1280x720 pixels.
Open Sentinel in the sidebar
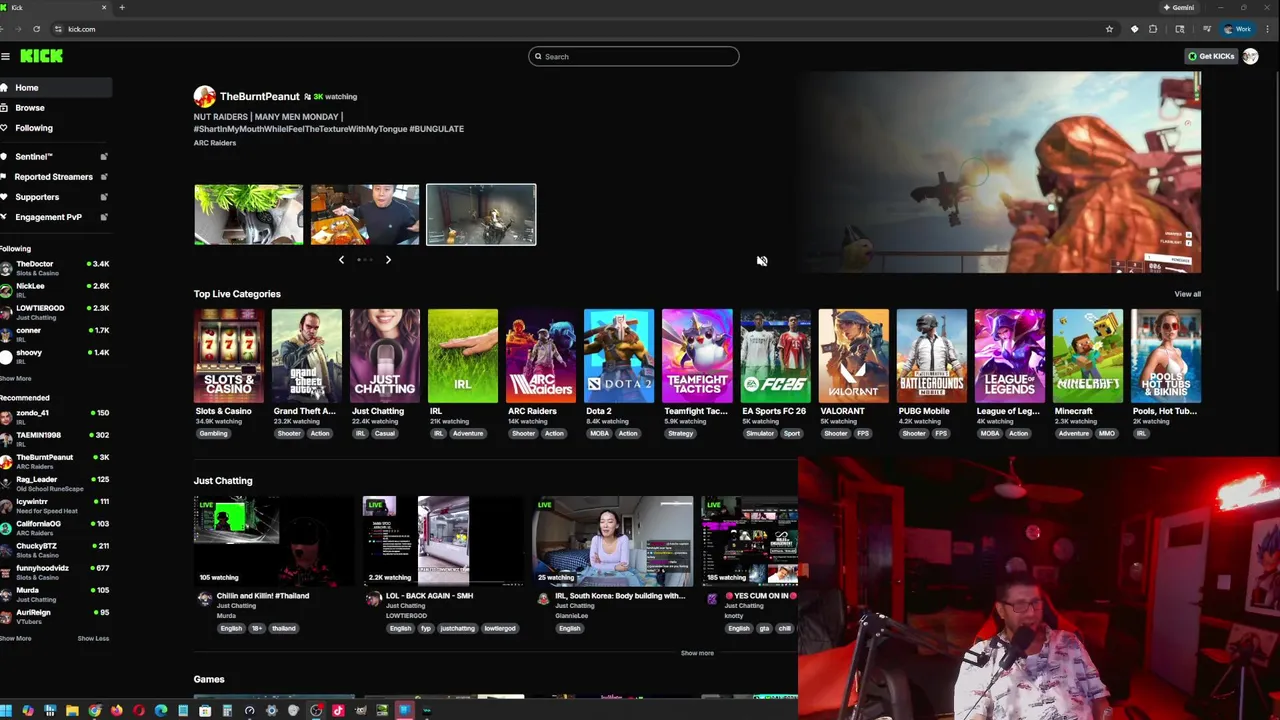[x=33, y=157]
